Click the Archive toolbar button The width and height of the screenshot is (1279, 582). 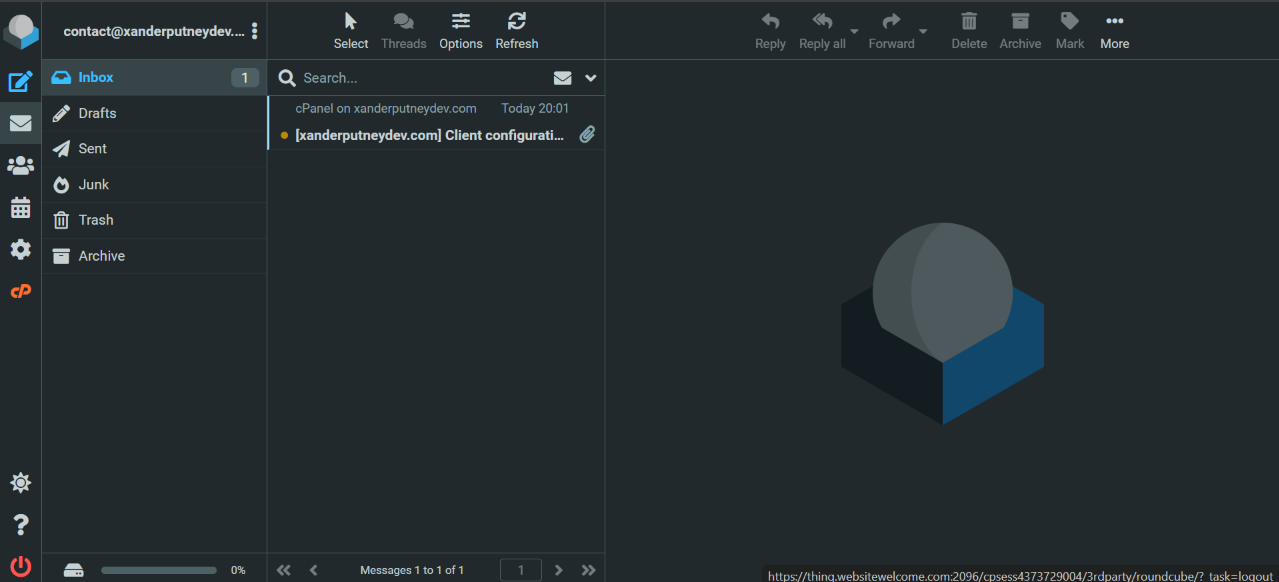(x=1020, y=31)
